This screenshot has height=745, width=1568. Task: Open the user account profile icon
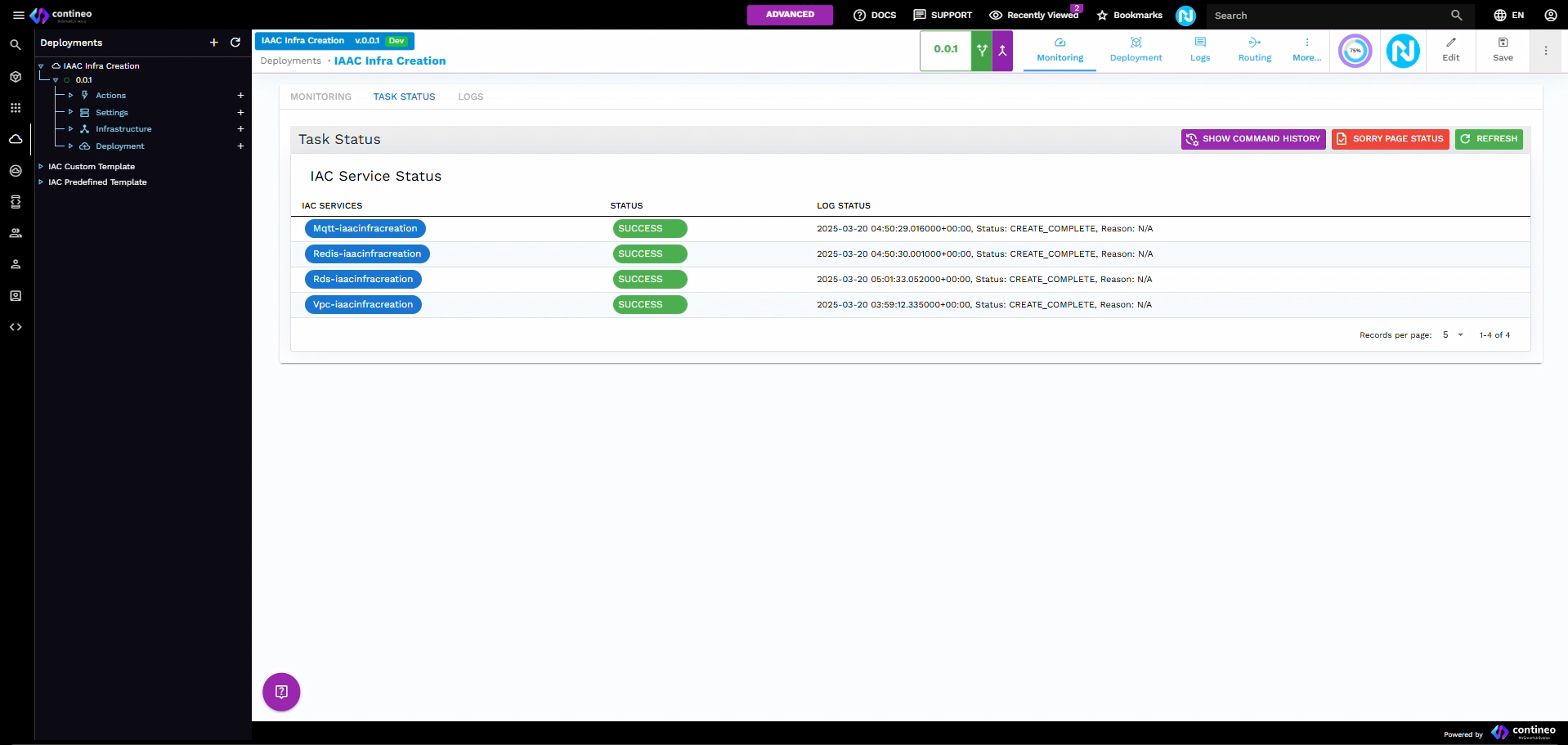(x=1550, y=15)
